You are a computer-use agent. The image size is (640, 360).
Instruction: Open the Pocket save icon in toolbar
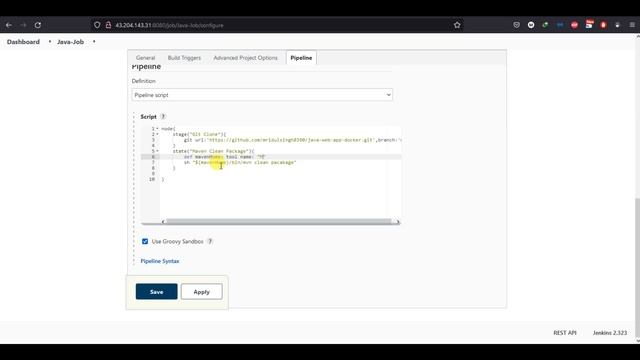(516, 25)
